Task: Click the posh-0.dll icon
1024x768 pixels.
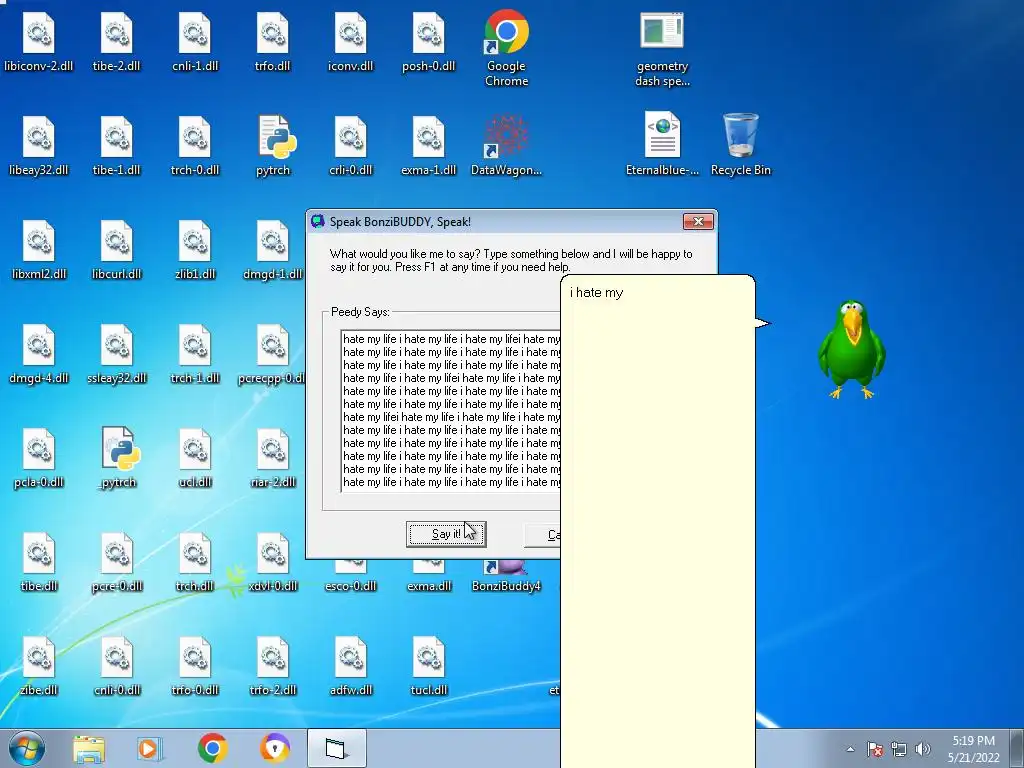Action: click(x=428, y=42)
